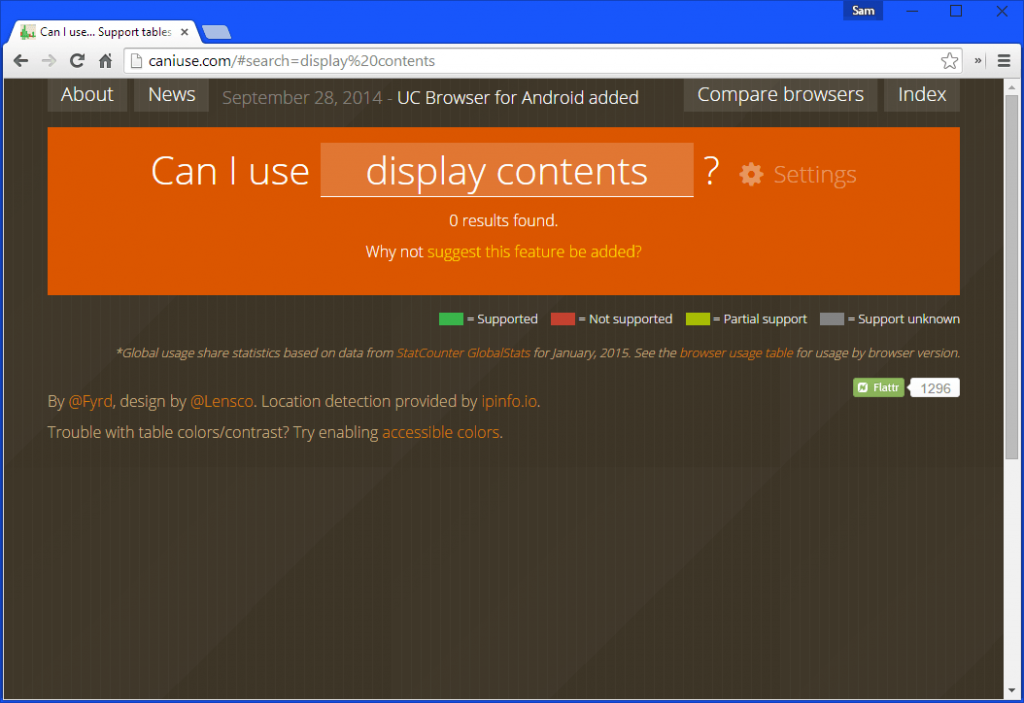Click the Index button
The width and height of the screenshot is (1024, 703).
click(x=921, y=94)
